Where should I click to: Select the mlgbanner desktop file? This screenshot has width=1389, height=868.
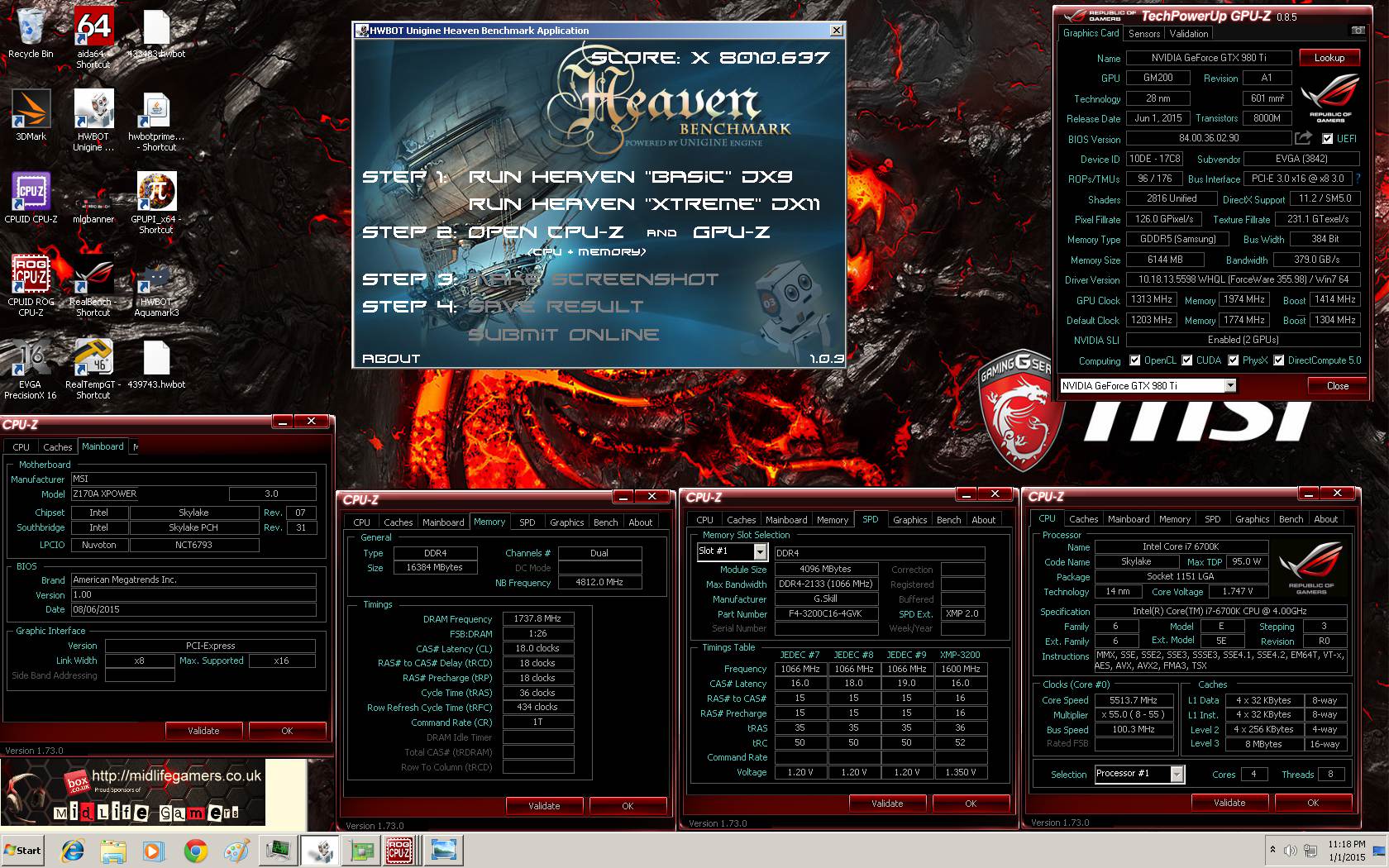(x=93, y=208)
